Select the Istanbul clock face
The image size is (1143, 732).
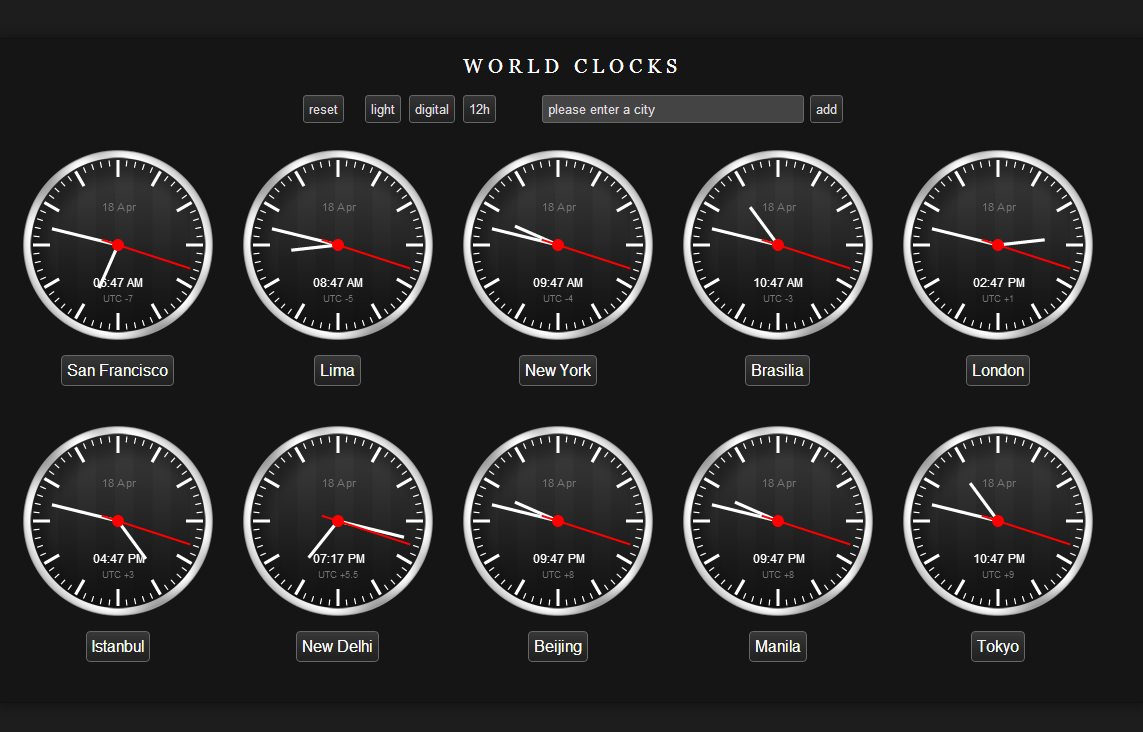pyautogui.click(x=117, y=520)
